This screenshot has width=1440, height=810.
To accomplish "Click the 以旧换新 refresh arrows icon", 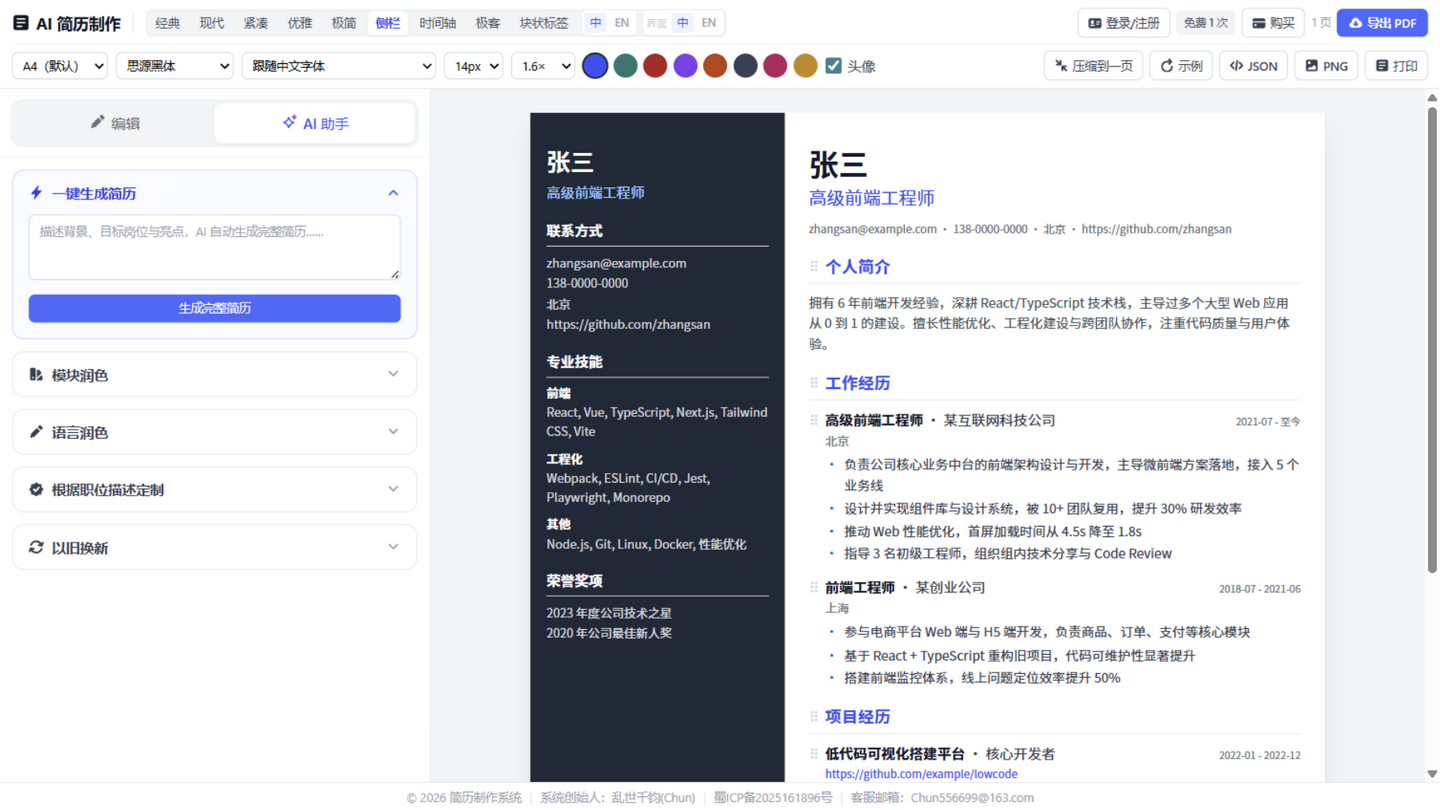I will 36,547.
